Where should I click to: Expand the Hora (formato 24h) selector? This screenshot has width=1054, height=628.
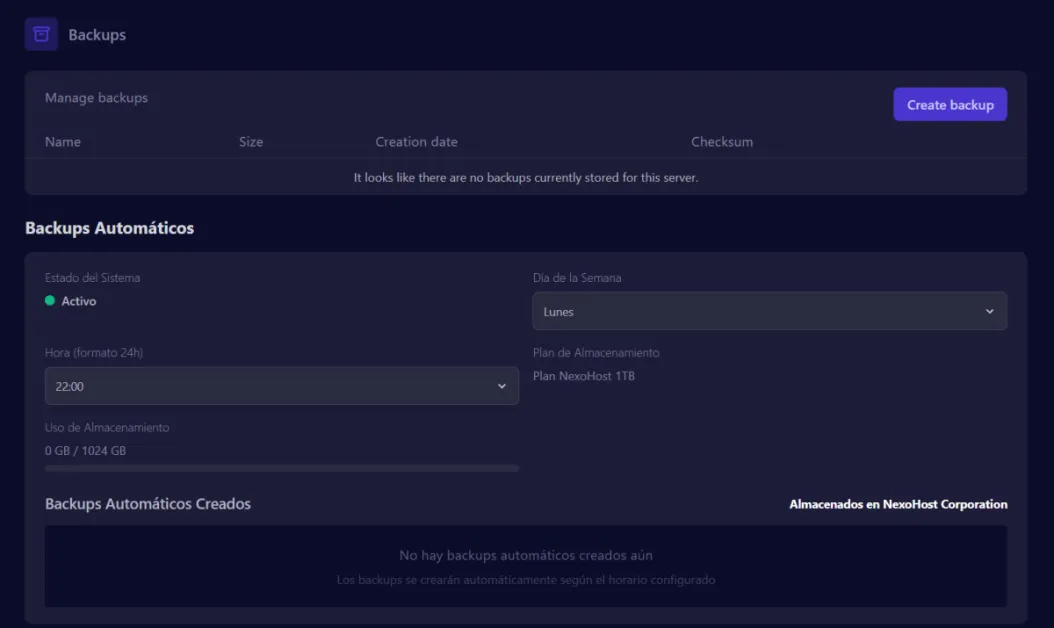281,386
